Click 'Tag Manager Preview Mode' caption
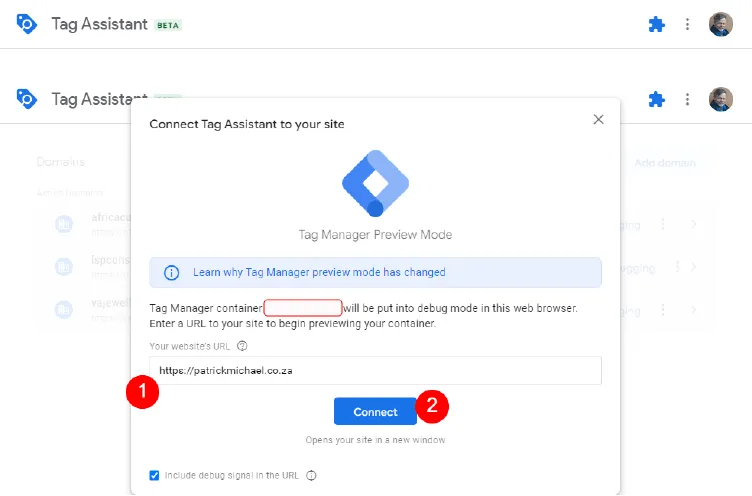The image size is (752, 496). click(x=375, y=235)
